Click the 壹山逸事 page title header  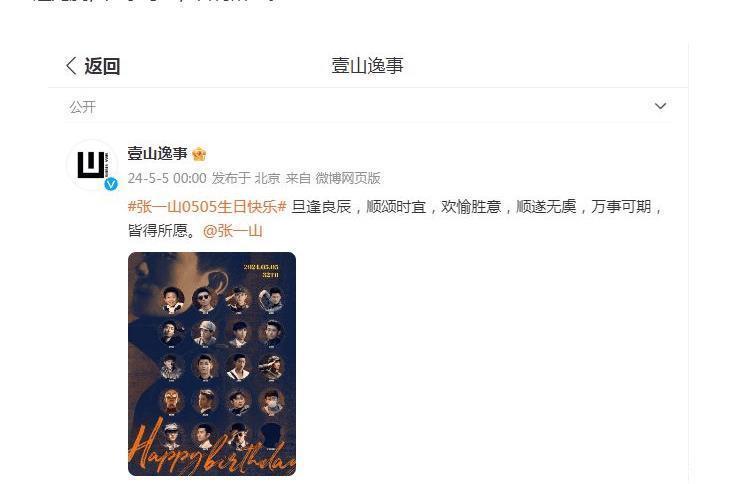367,66
